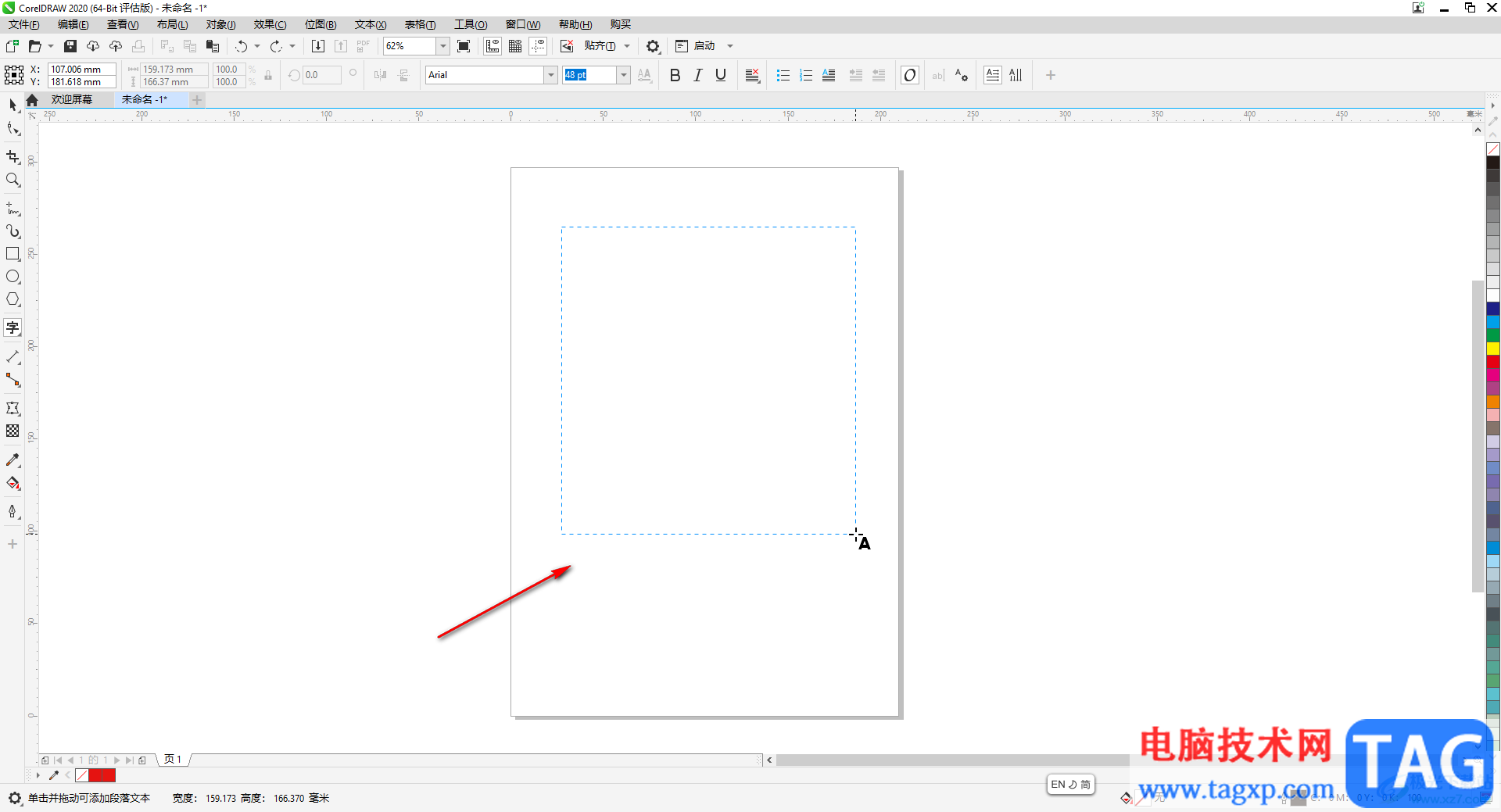The height and width of the screenshot is (812, 1501).
Task: Click the Open file folder icon
Action: [x=34, y=46]
